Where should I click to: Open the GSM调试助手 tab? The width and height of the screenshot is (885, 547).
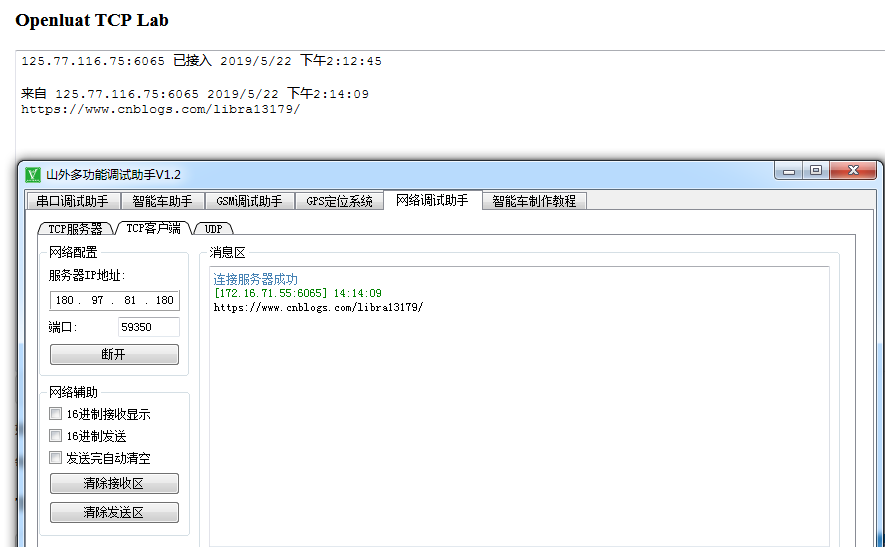[249, 201]
